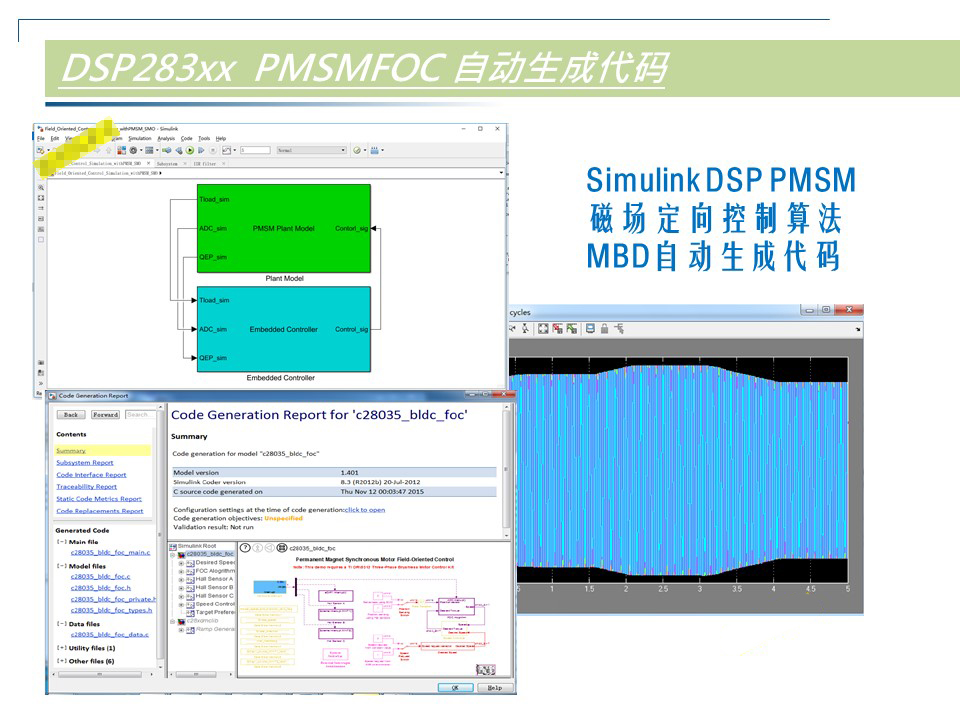Collapse the Model files section in report
960x720 pixels.
click(x=62, y=566)
